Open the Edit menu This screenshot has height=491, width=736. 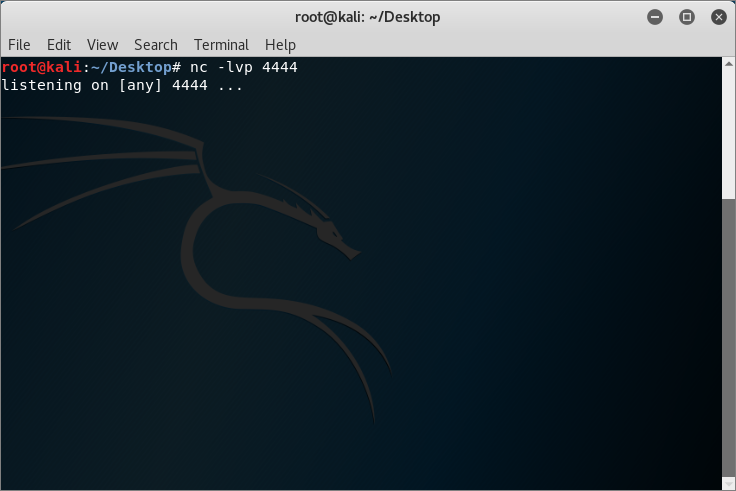[59, 45]
